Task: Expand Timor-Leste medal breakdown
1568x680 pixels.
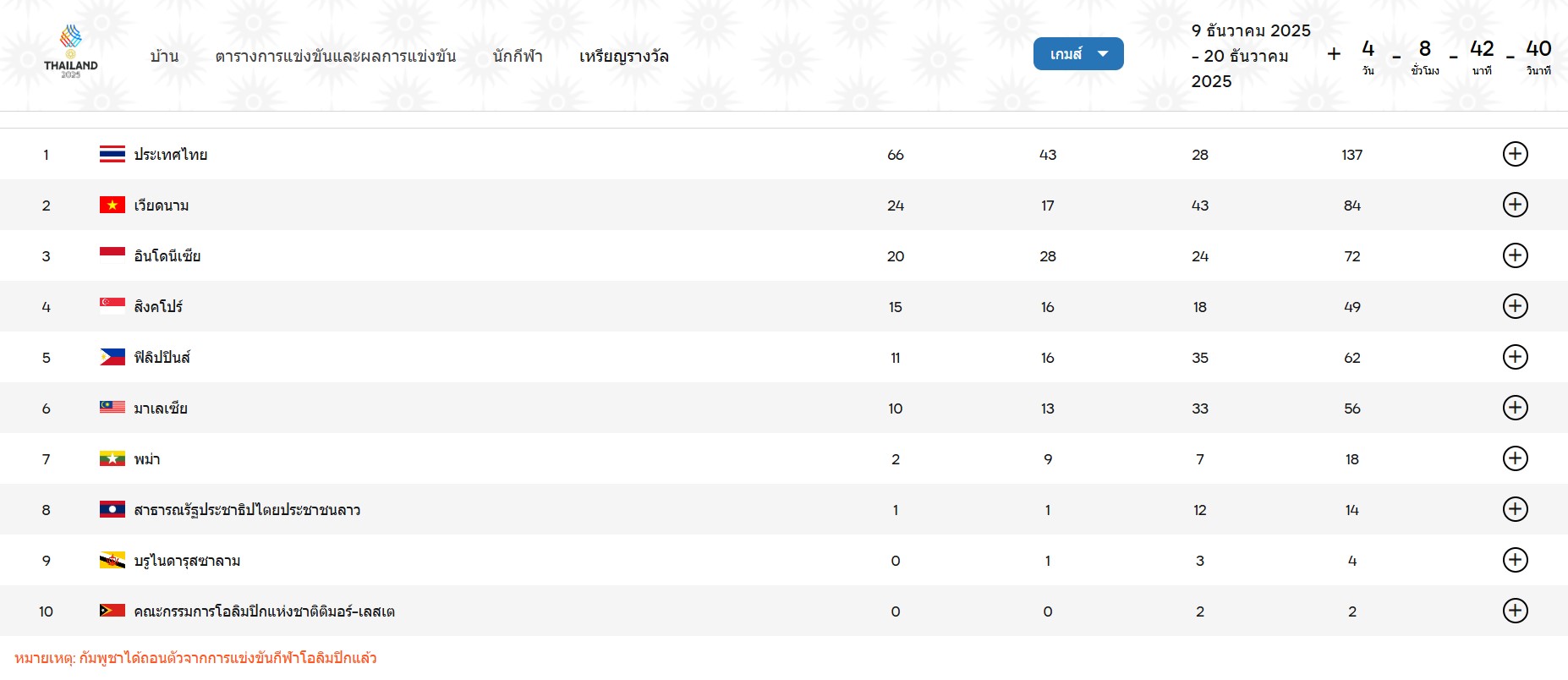Action: (x=1515, y=611)
